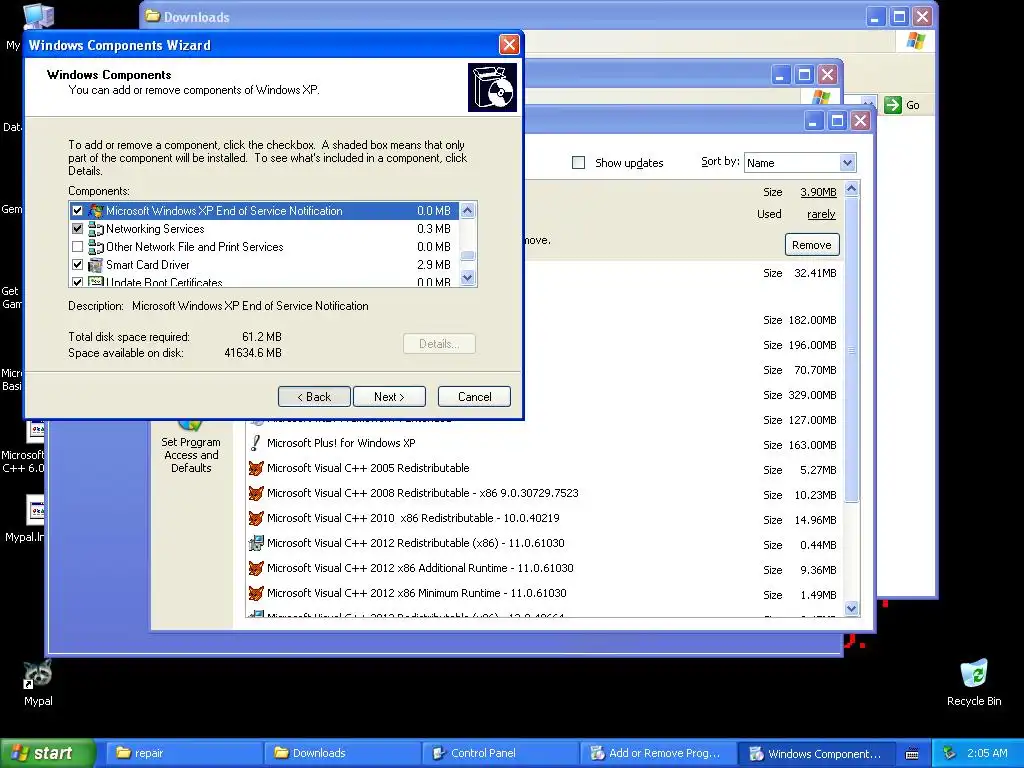Click the Visual C++ 2012 x86 Additional Runtime icon
1024x768 pixels.
256,568
